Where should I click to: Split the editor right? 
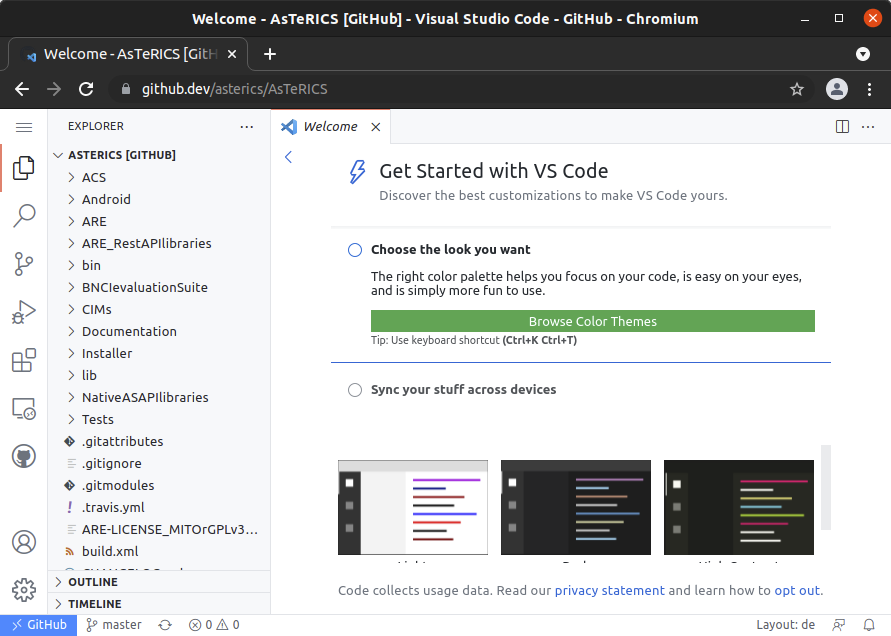tap(843, 127)
